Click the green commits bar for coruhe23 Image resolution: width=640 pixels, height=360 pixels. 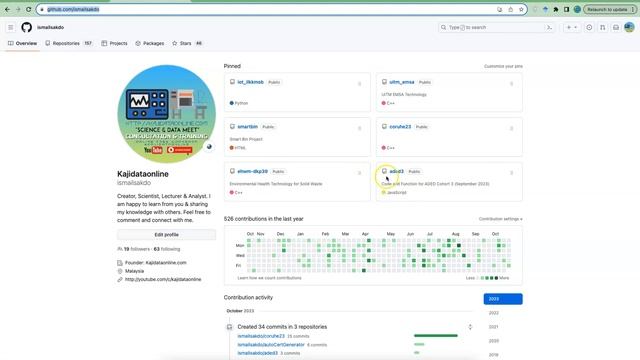pos(436,336)
